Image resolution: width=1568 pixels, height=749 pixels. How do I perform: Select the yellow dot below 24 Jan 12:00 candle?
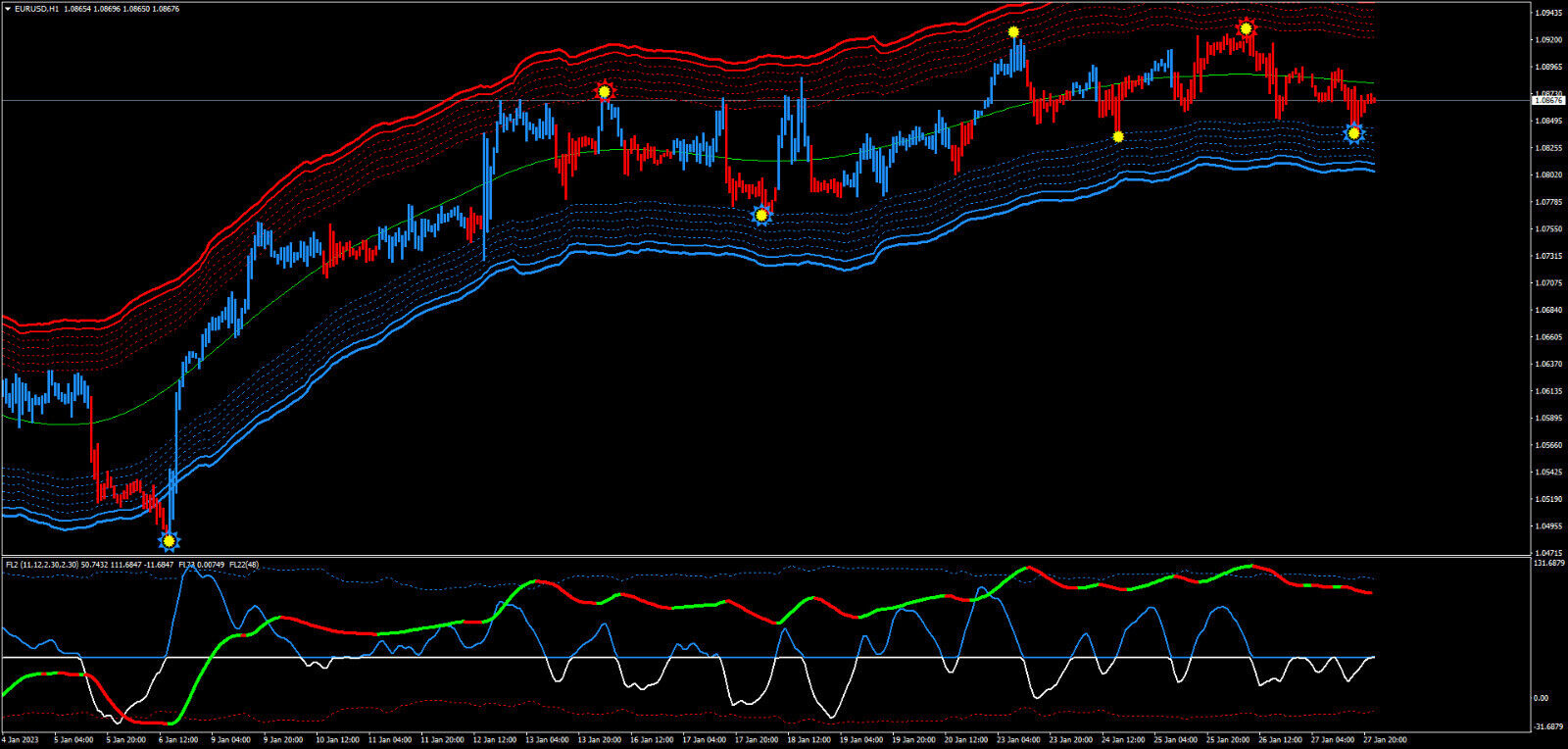(1118, 137)
